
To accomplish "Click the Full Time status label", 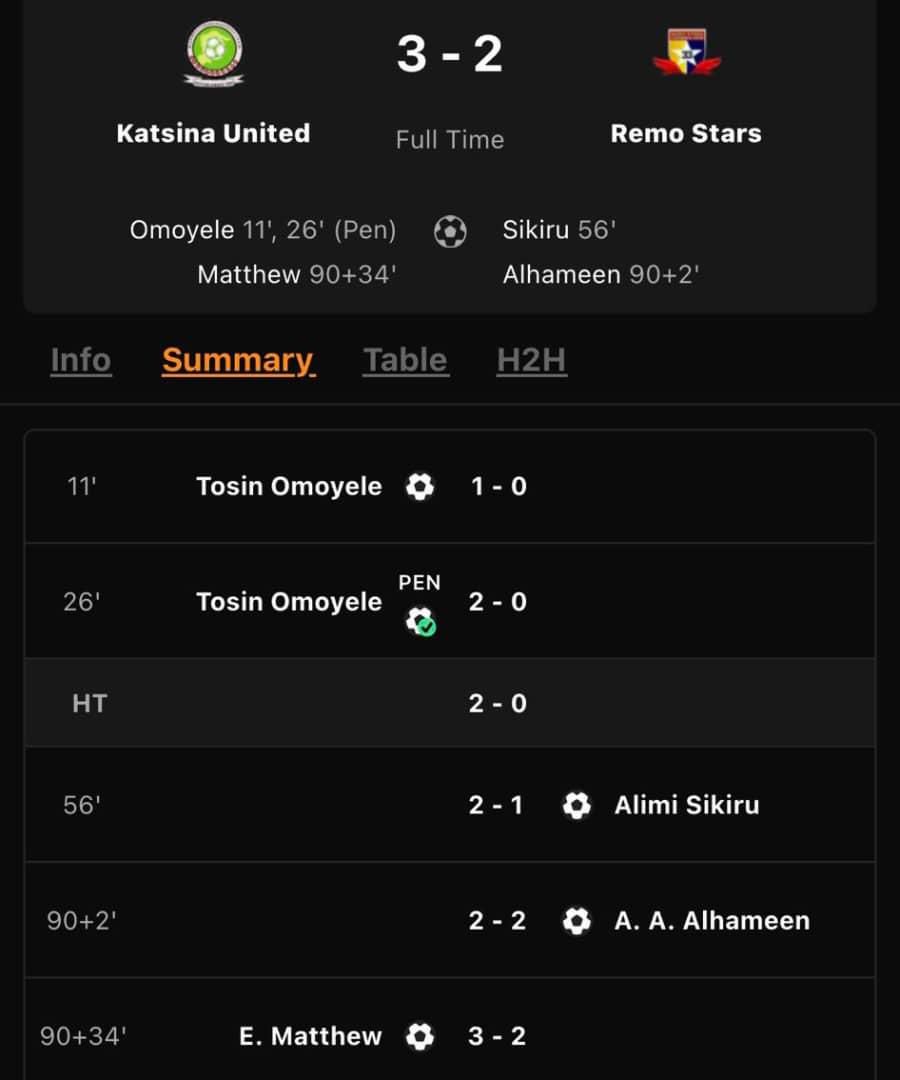I will click(x=449, y=140).
